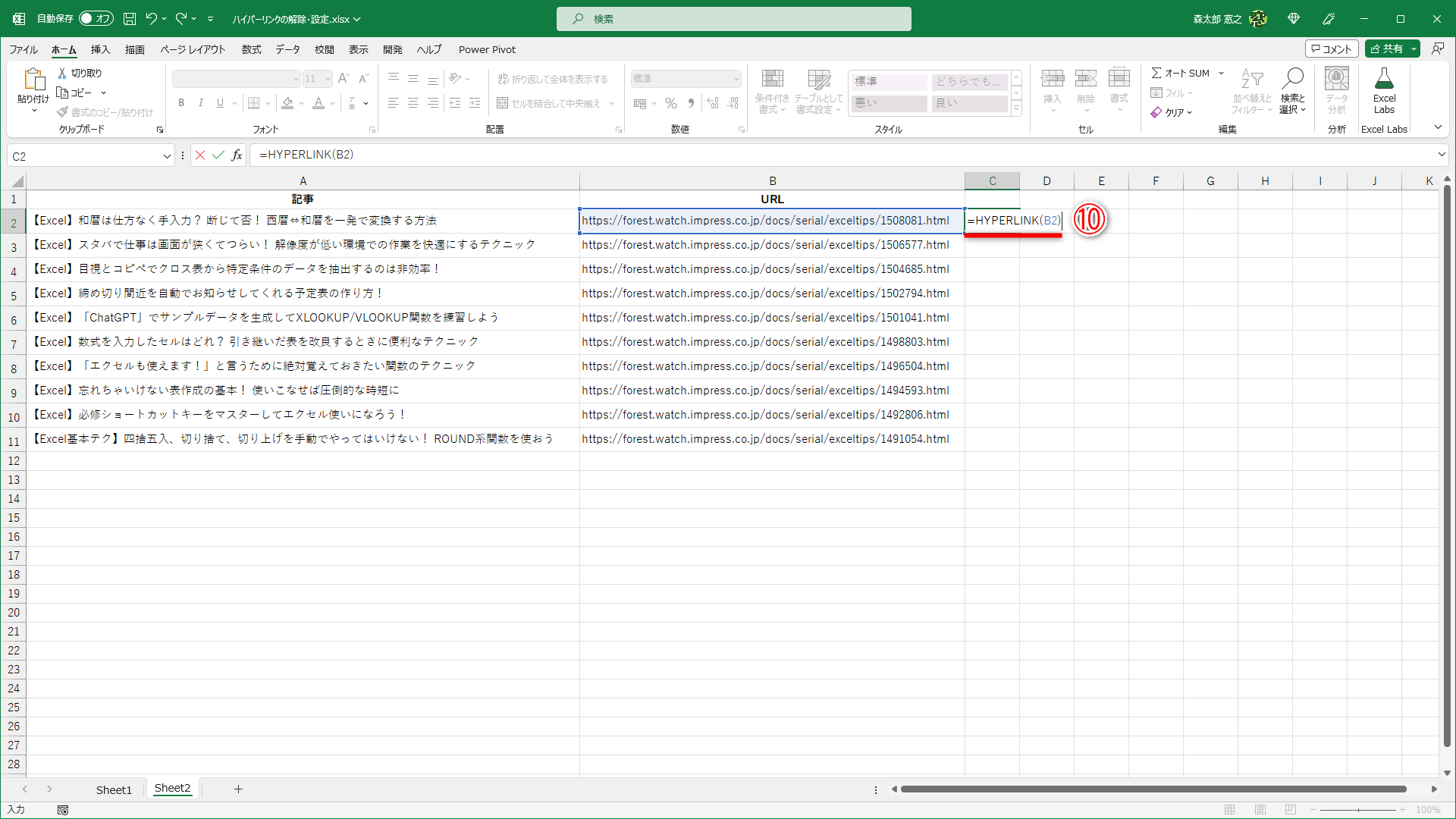This screenshot has width=1456, height=819.
Task: Select the Sheet1 worksheet tab
Action: coord(114,789)
